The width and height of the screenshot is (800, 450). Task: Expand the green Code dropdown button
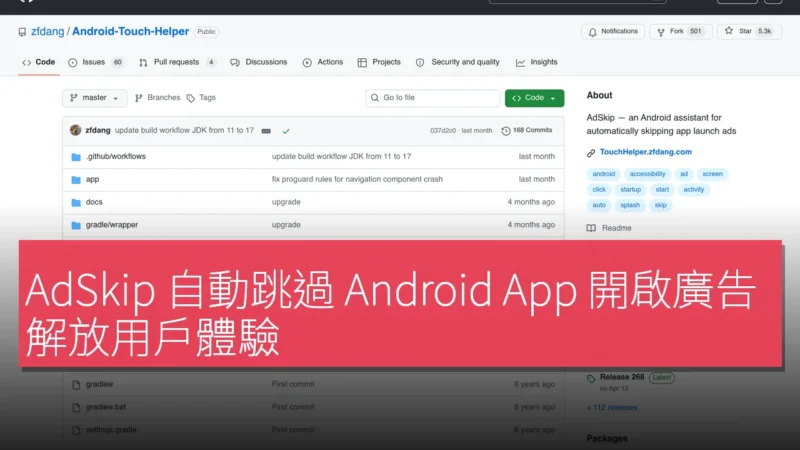(x=534, y=98)
